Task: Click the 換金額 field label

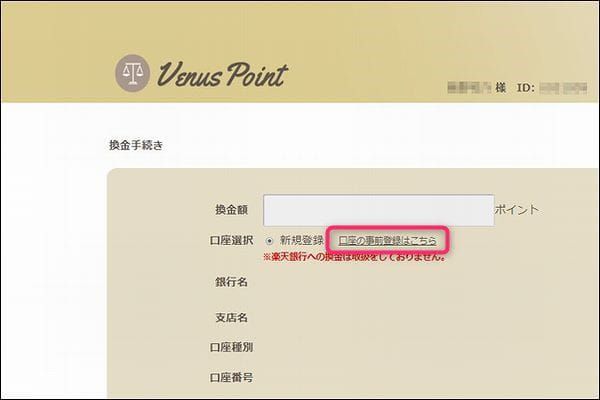Action: (x=231, y=209)
